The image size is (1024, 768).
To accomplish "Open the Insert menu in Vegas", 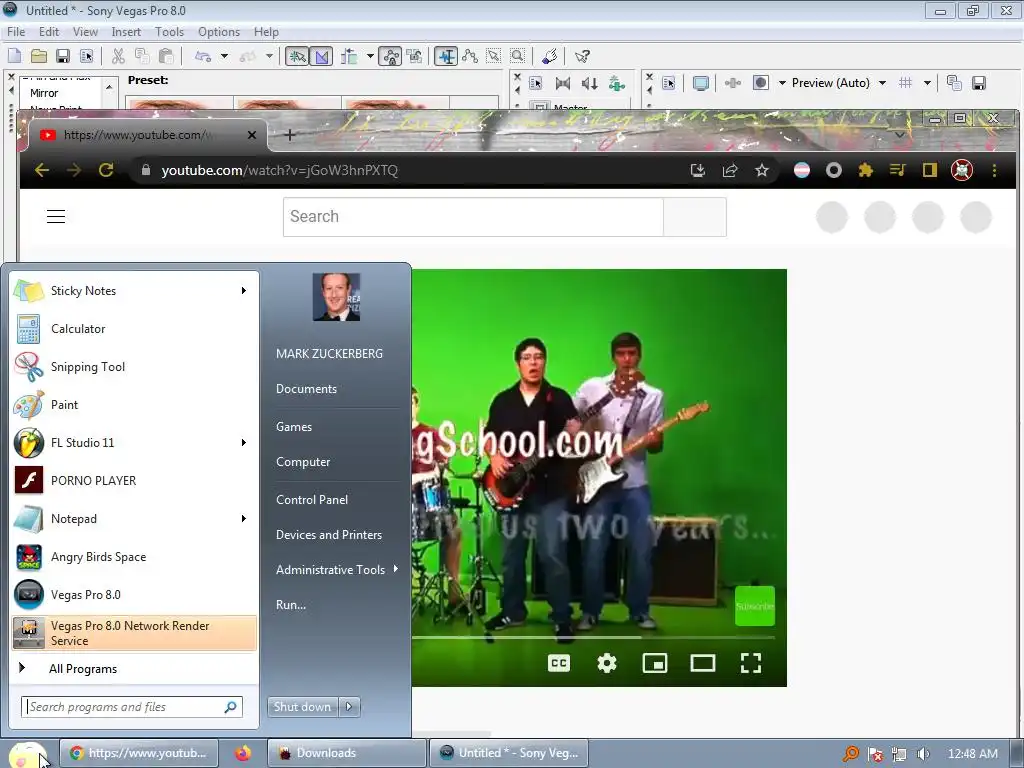I will (126, 31).
